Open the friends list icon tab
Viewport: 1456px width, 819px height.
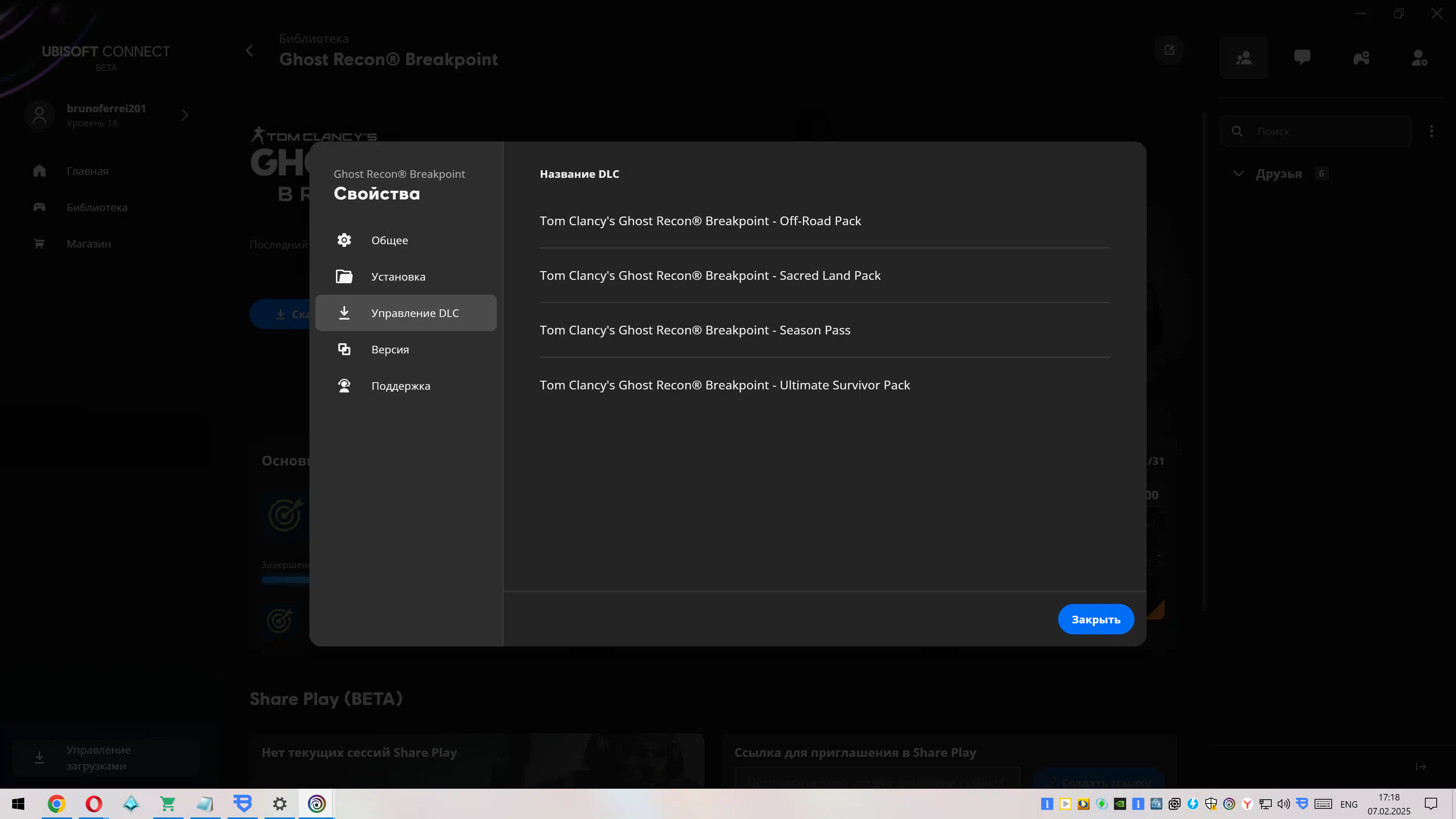1244,58
